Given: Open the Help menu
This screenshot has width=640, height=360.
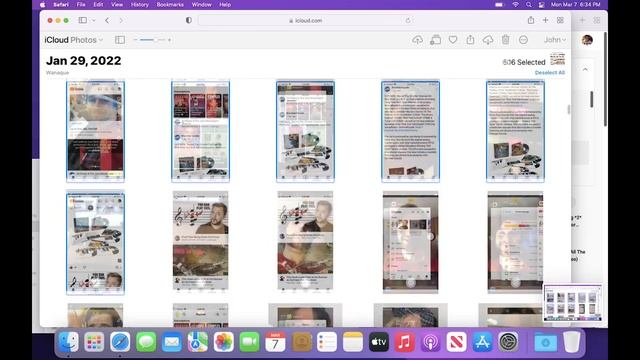Looking at the screenshot, I should (x=225, y=4).
